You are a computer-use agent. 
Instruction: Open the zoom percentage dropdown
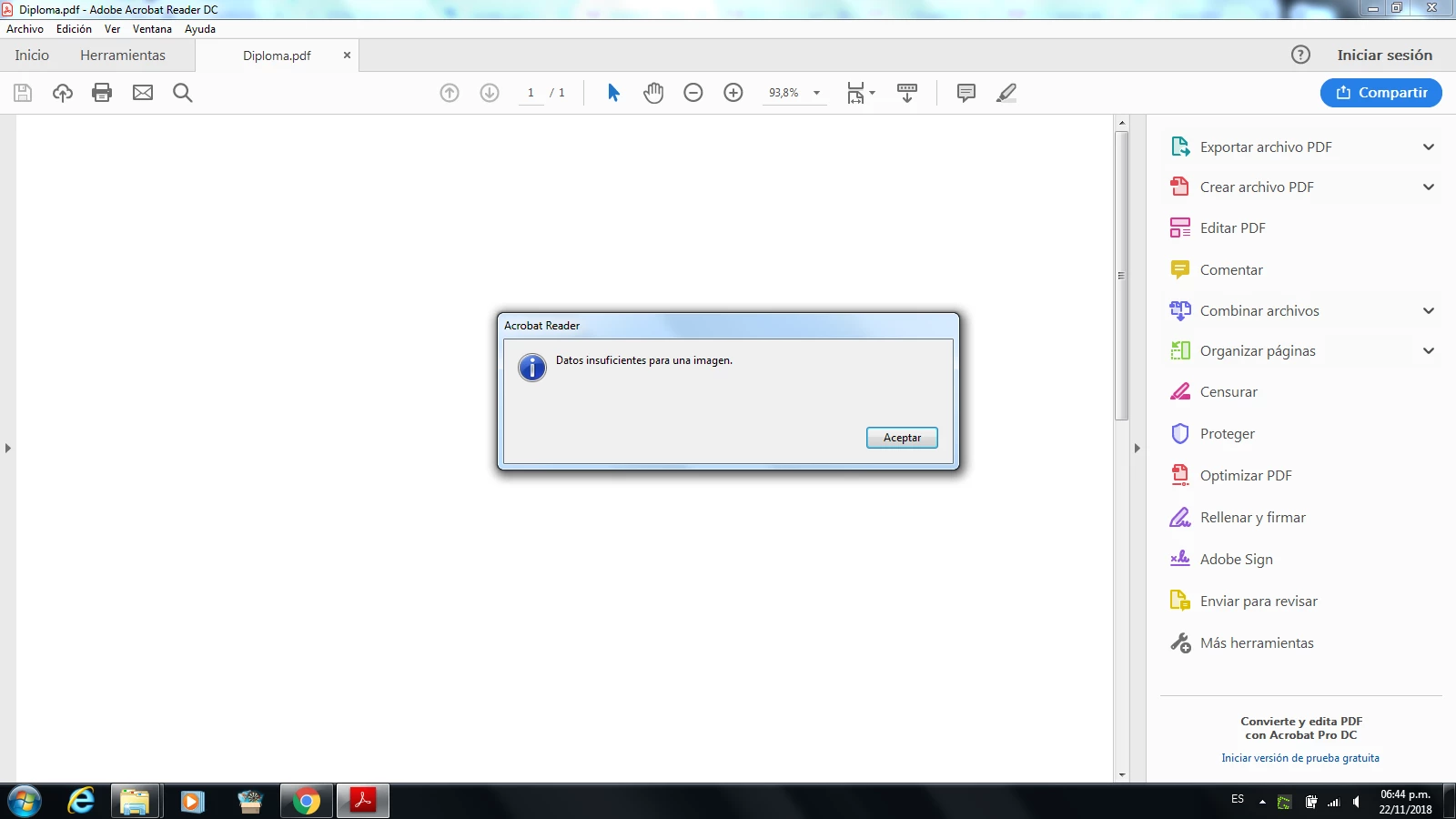(x=816, y=93)
